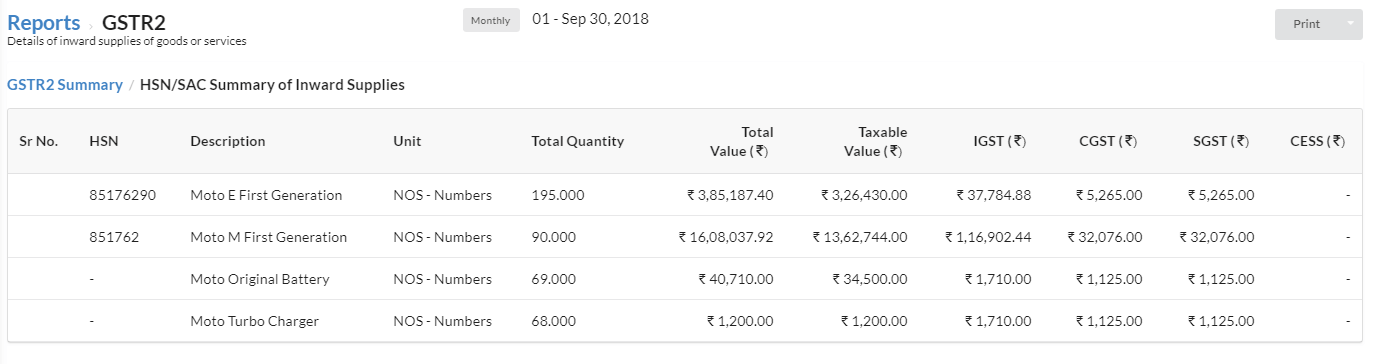Viewport: 1375px width, 364px height.
Task: Open the GSTR2 Summary link
Action: click(65, 85)
